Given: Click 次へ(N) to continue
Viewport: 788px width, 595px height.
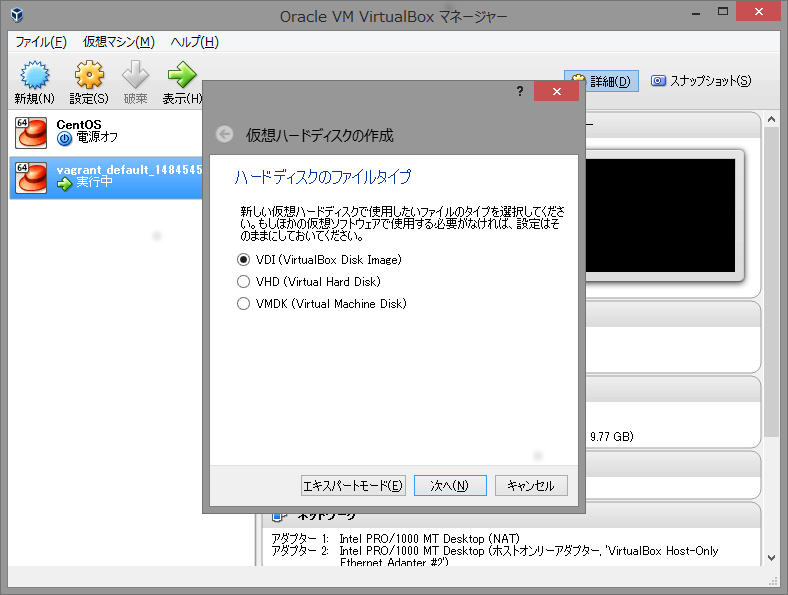Looking at the screenshot, I should pyautogui.click(x=450, y=485).
